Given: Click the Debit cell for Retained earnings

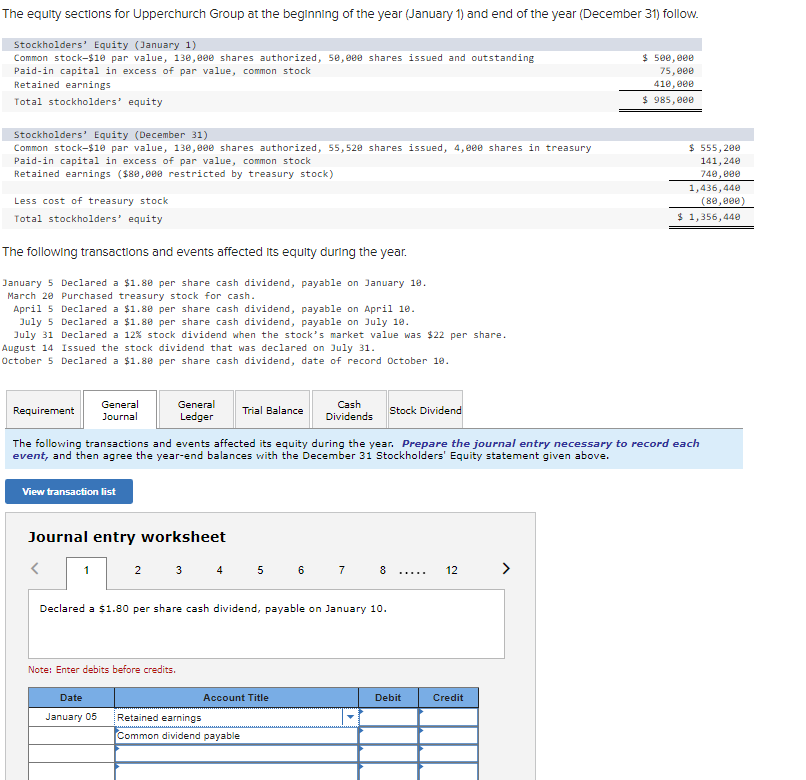Looking at the screenshot, I should 388,717.
